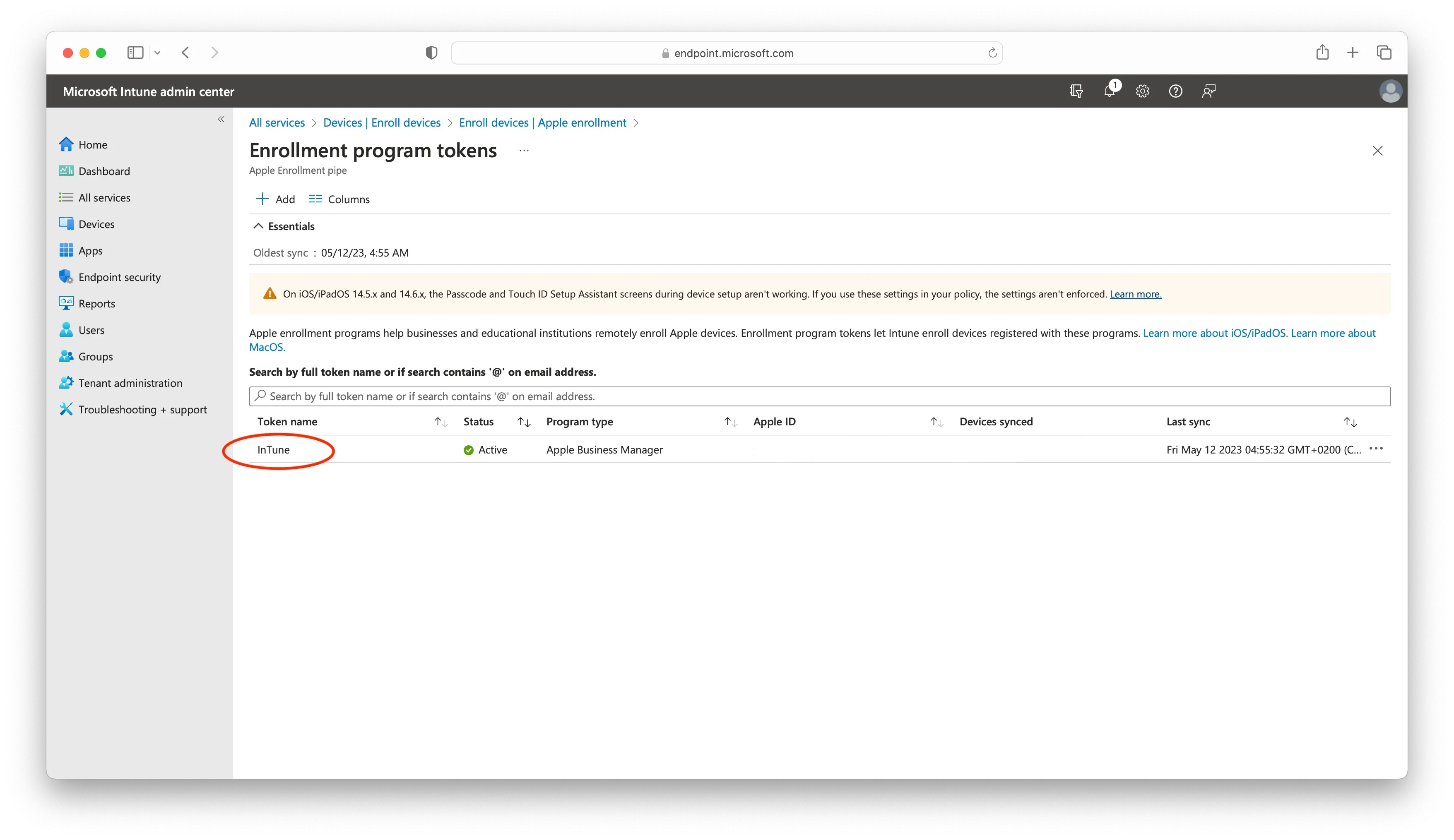This screenshot has height=840, width=1454.
Task: Toggle sorting on the Last sync column
Action: [1351, 421]
